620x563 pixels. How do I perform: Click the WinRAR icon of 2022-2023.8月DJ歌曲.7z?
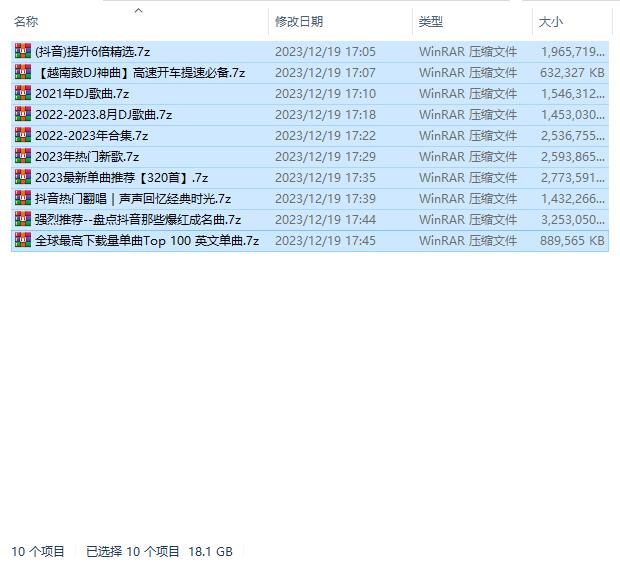tap(22, 114)
